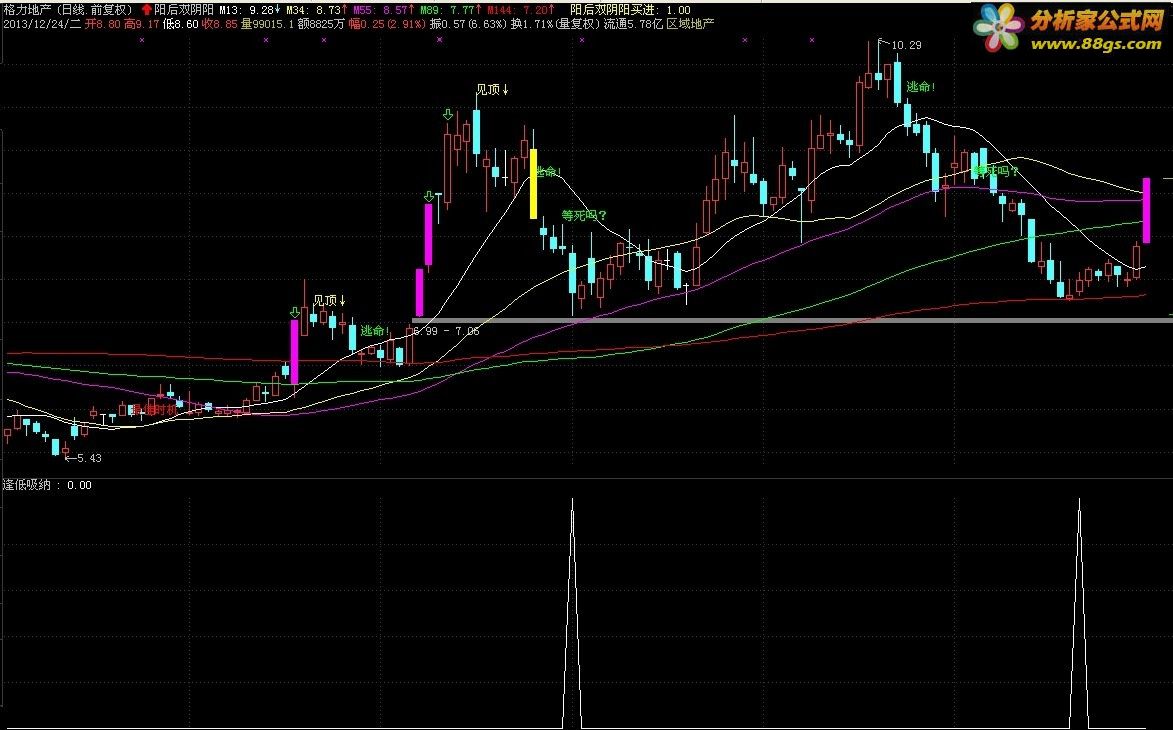The image size is (1173, 730).
Task: Click the lower 见顶↓ label beside the first magenta candle
Action: (329, 301)
